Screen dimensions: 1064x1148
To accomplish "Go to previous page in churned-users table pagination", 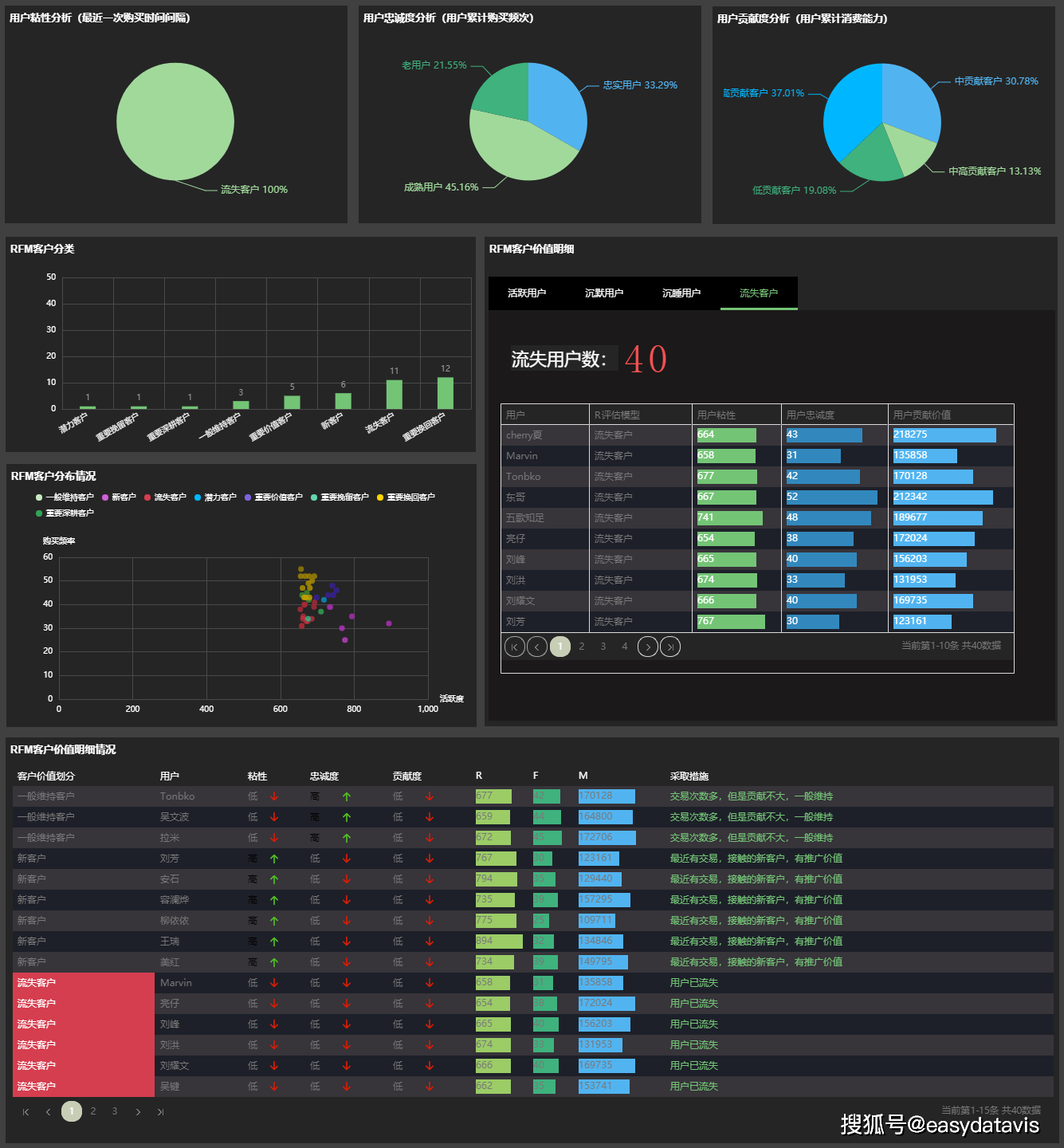I will pyautogui.click(x=537, y=647).
